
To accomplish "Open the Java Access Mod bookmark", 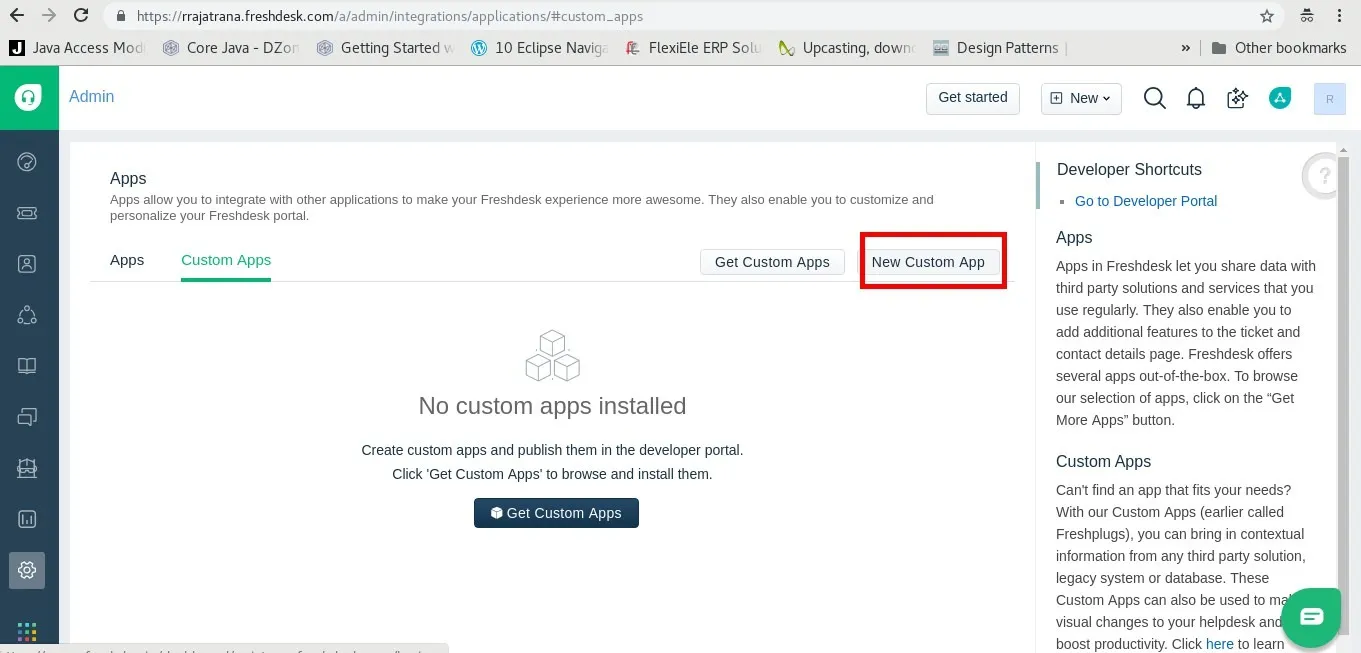I will coord(77,48).
